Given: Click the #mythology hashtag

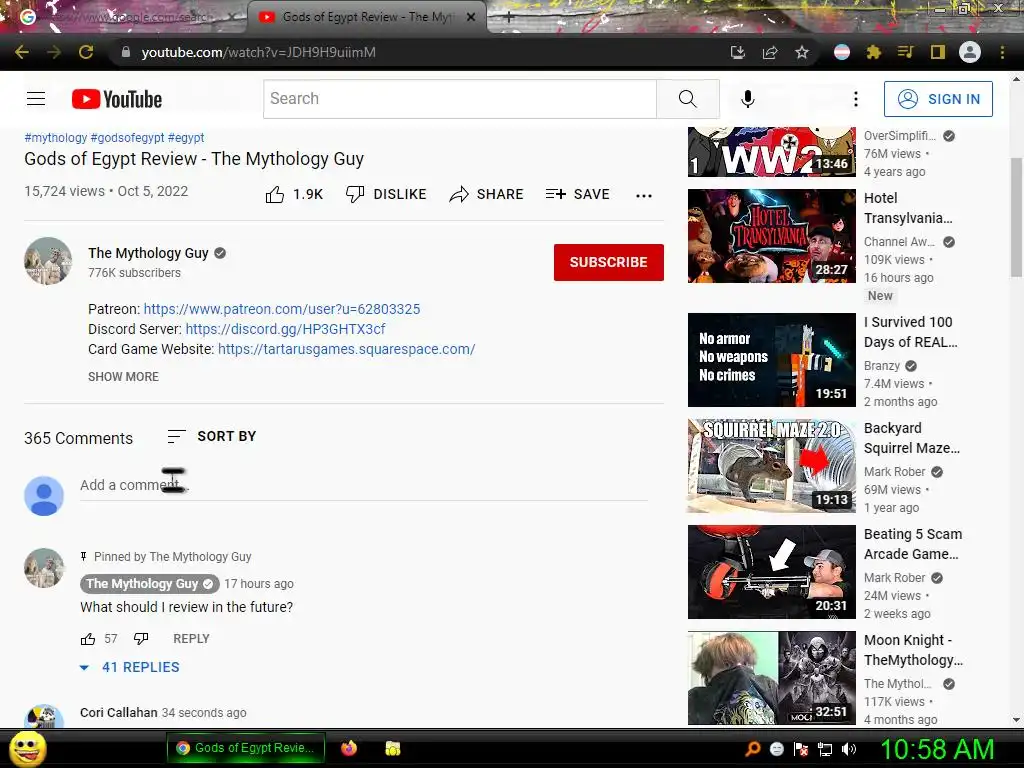Looking at the screenshot, I should pos(56,138).
